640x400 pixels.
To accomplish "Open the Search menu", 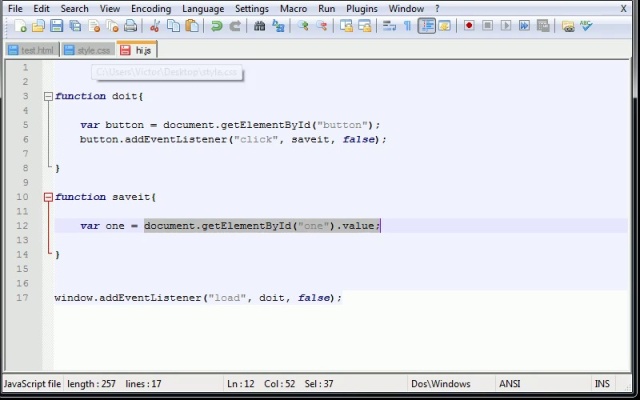I will [x=74, y=9].
